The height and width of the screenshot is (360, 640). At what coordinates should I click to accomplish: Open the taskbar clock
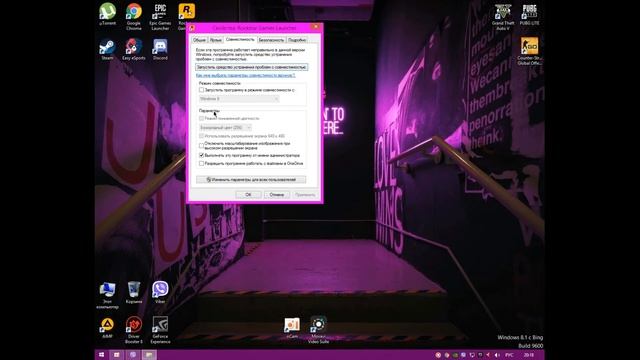click(x=529, y=355)
